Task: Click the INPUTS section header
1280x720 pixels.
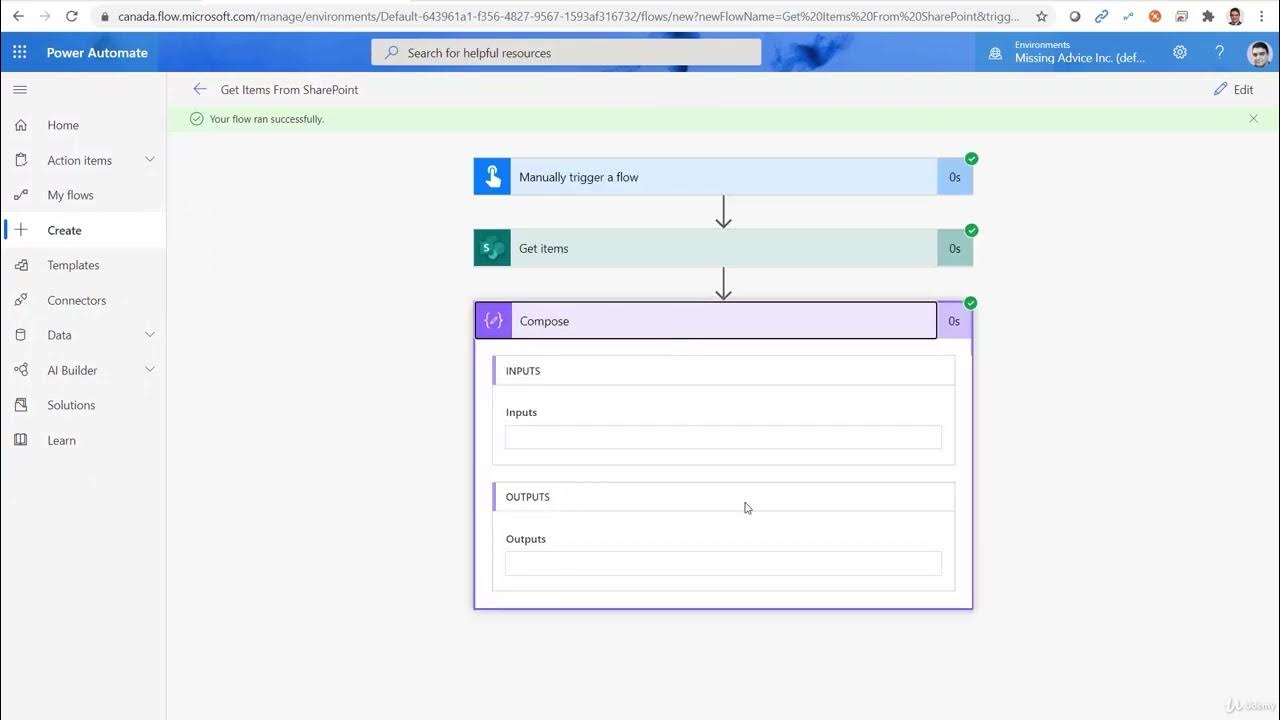Action: coord(723,371)
